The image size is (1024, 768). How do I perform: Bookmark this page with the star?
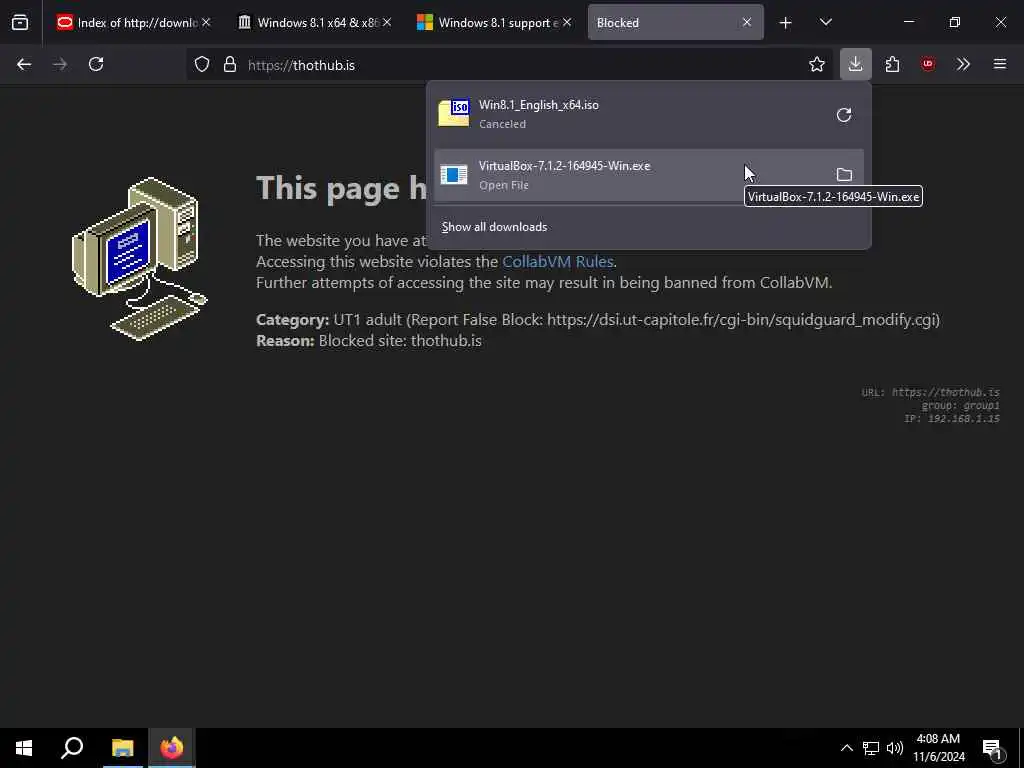pos(816,64)
